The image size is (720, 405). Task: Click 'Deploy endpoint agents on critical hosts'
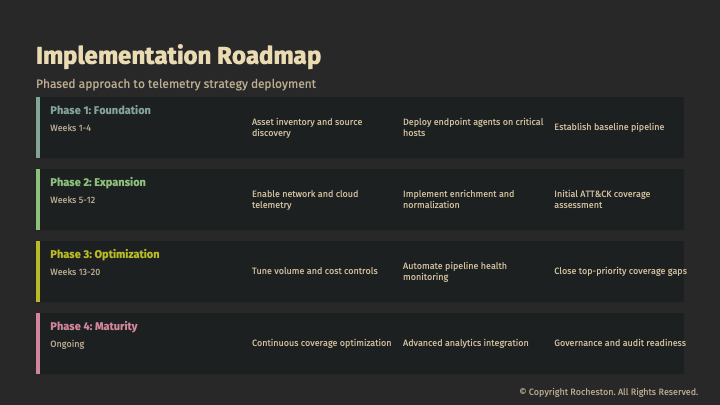[x=473, y=127]
